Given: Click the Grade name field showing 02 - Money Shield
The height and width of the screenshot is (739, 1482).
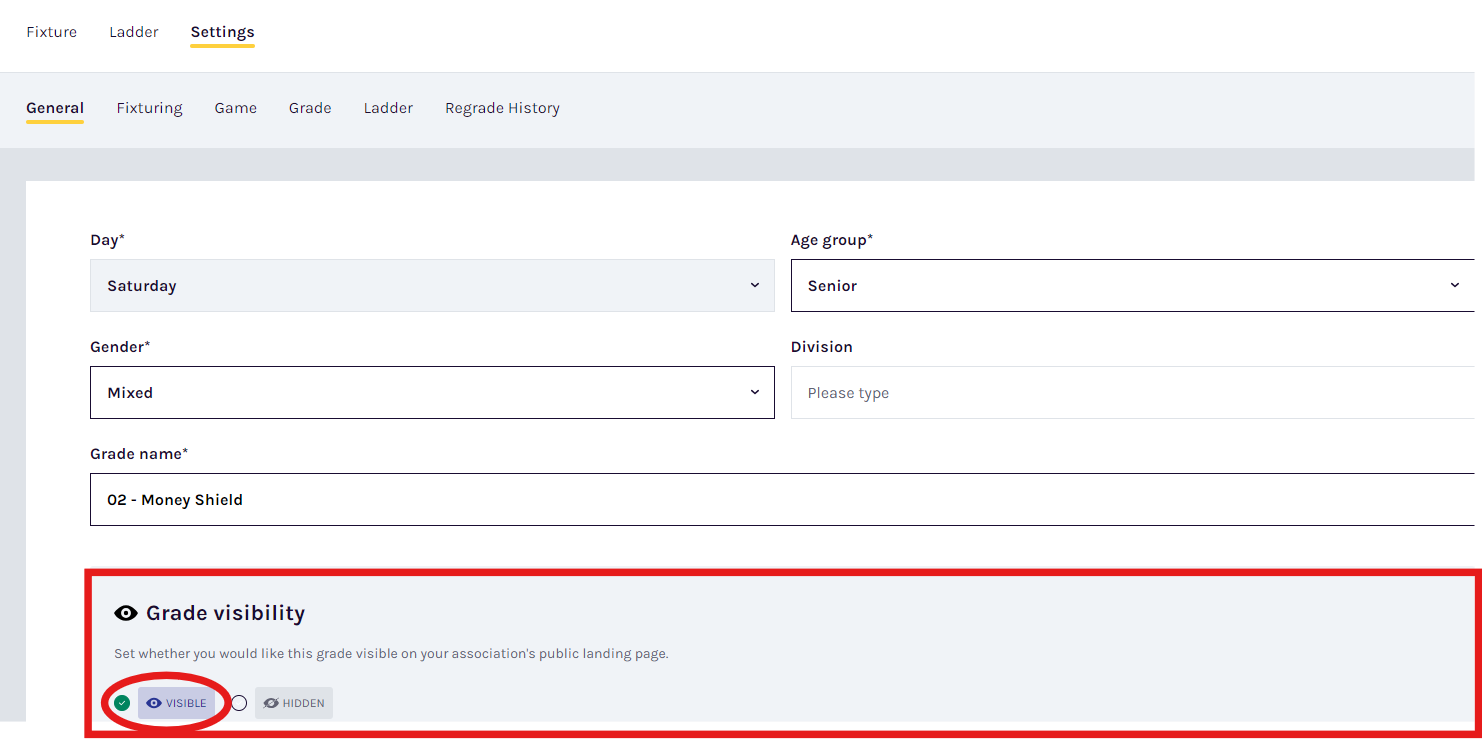Looking at the screenshot, I should pyautogui.click(x=600, y=499).
